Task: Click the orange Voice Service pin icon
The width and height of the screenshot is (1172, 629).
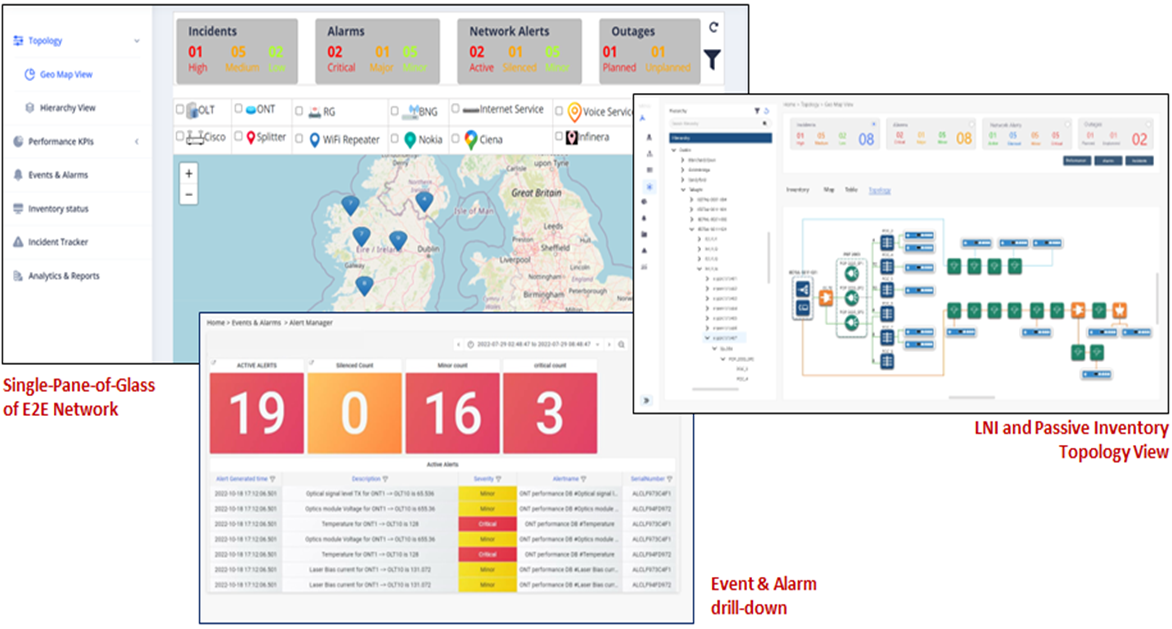Action: click(x=574, y=112)
